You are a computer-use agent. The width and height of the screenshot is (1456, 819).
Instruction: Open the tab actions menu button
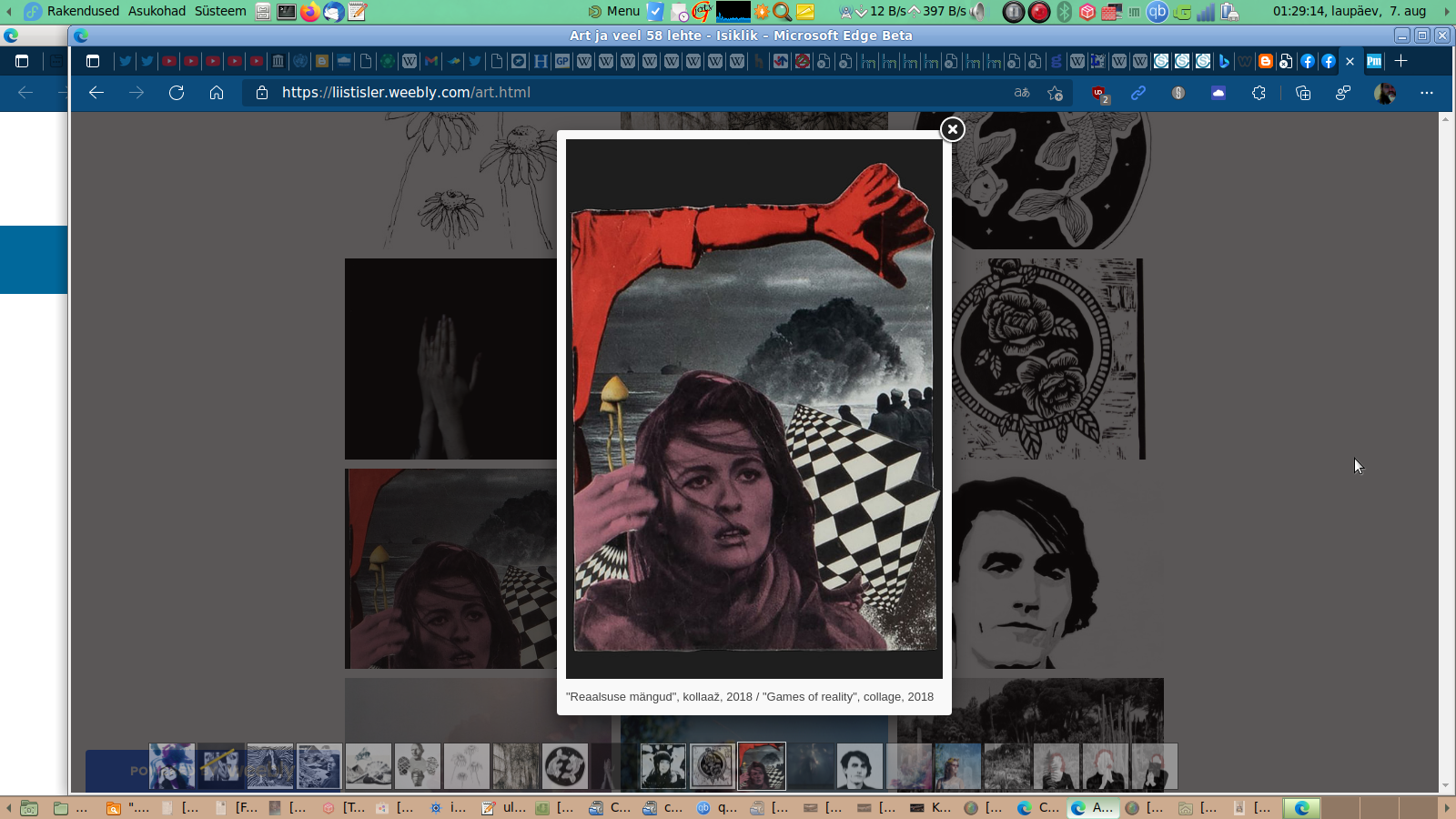tap(93, 62)
